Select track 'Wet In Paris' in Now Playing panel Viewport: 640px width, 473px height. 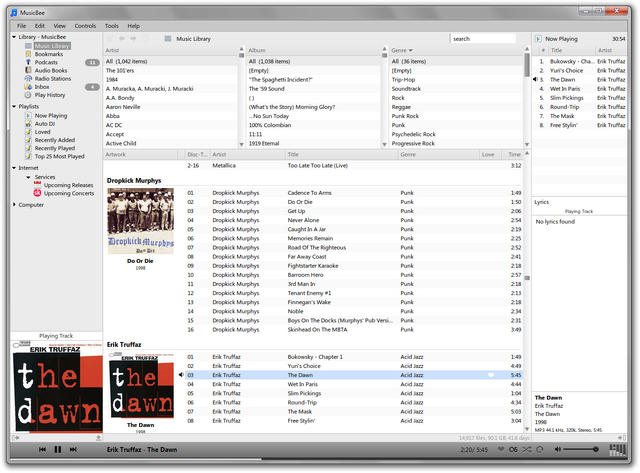580,89
